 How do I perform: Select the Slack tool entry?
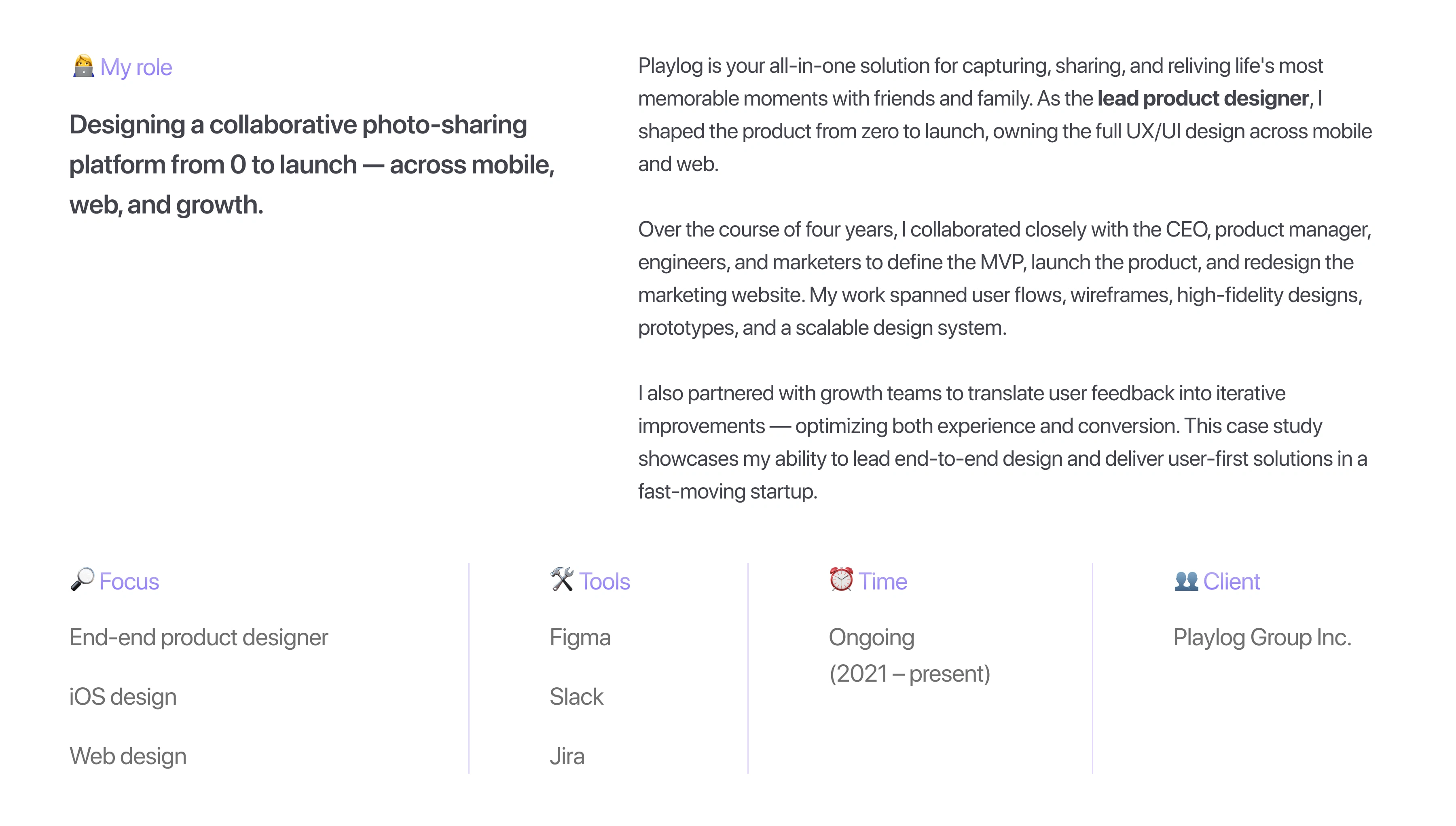576,697
